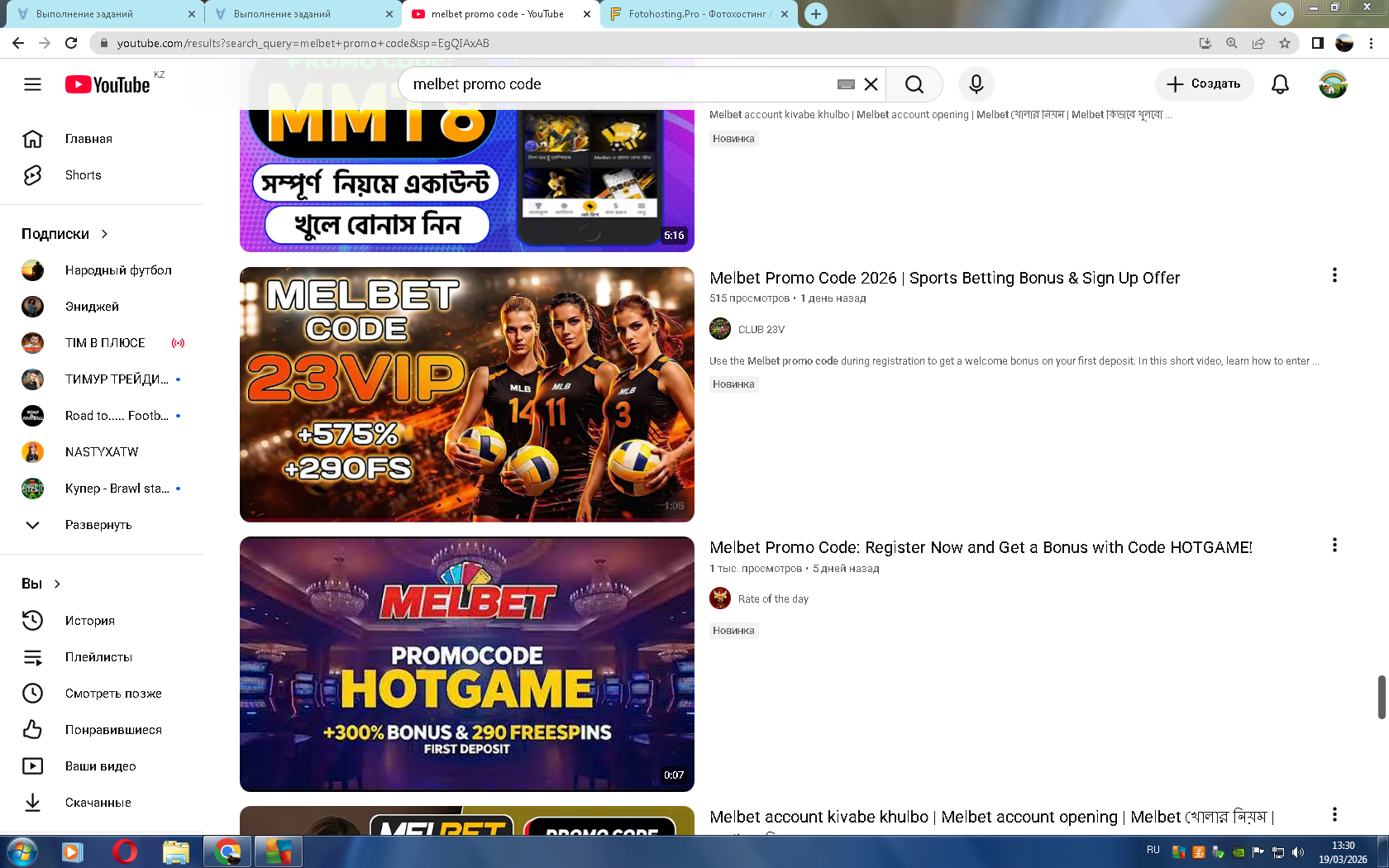
Task: Close the Fotohosting.Pro tab
Action: 785,14
